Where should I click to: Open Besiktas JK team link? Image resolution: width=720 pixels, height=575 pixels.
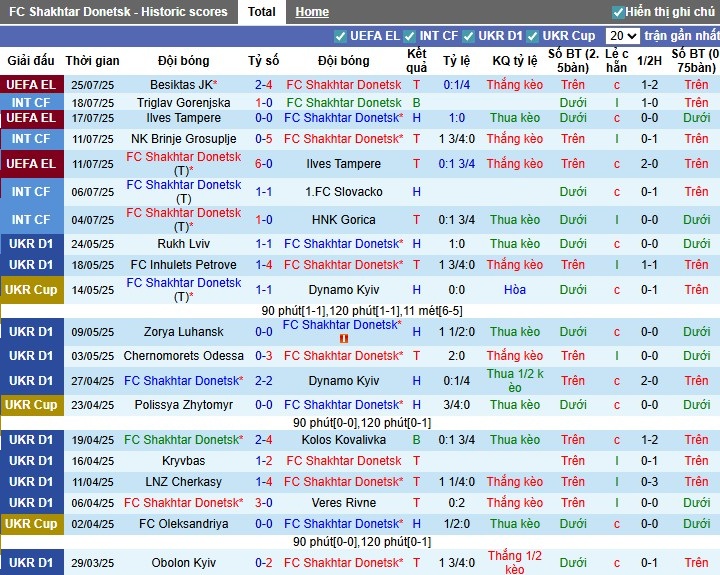click(183, 85)
